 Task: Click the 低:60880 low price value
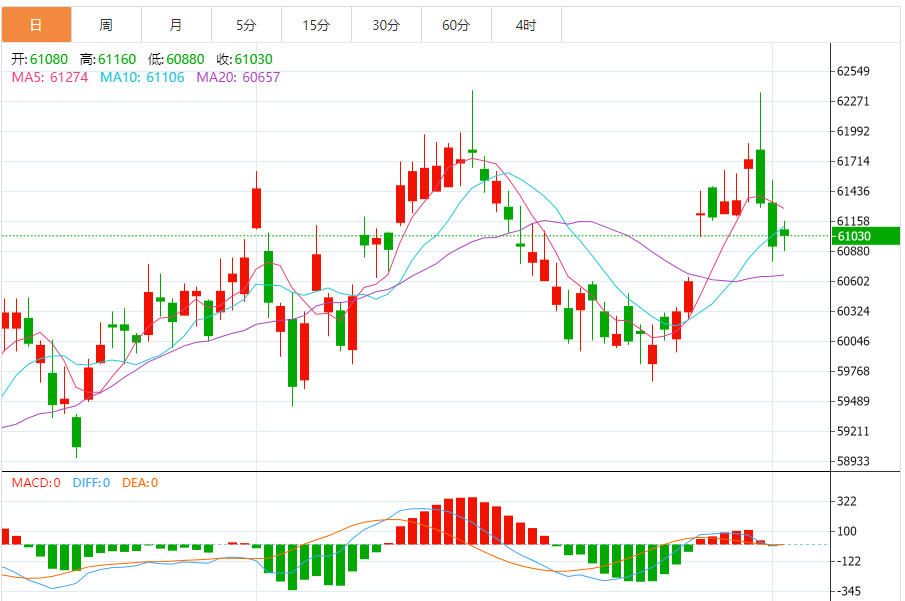coord(176,59)
